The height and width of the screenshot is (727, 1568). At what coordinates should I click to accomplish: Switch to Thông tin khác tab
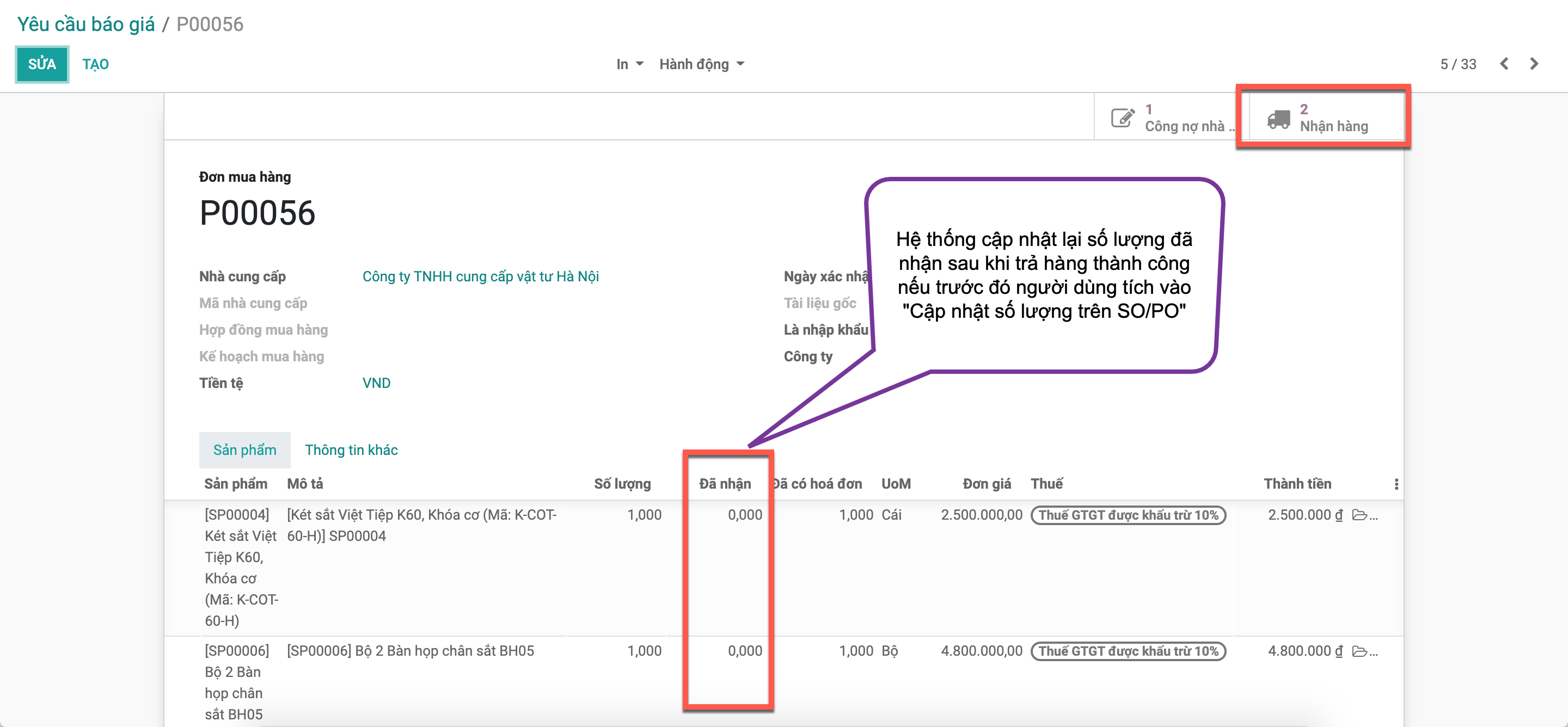[x=351, y=450]
